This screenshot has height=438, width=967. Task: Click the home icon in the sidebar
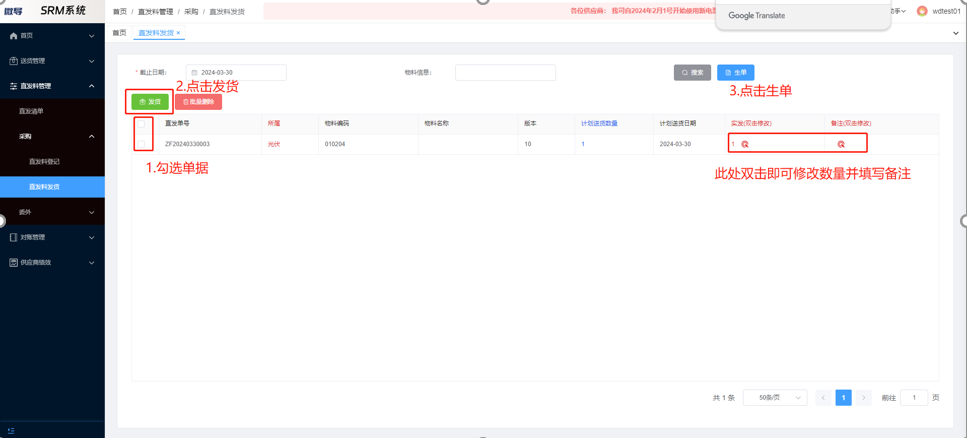(13, 36)
